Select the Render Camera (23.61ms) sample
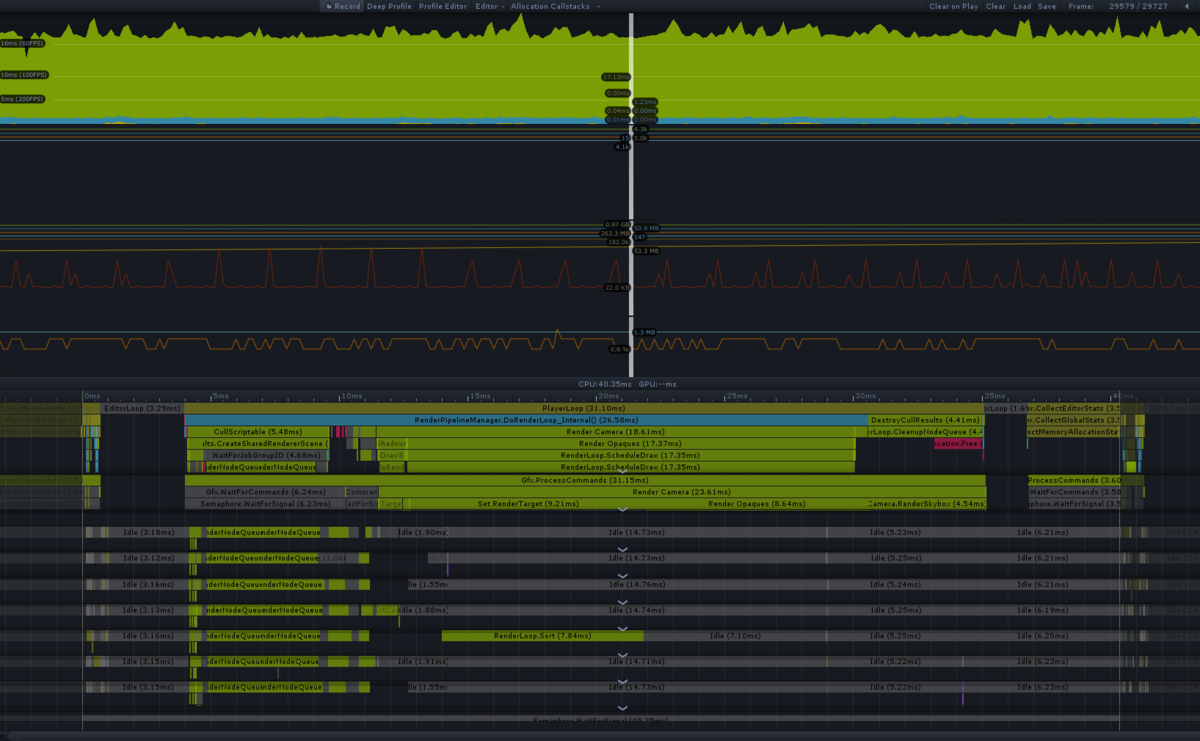Image resolution: width=1200 pixels, height=741 pixels. pos(682,492)
